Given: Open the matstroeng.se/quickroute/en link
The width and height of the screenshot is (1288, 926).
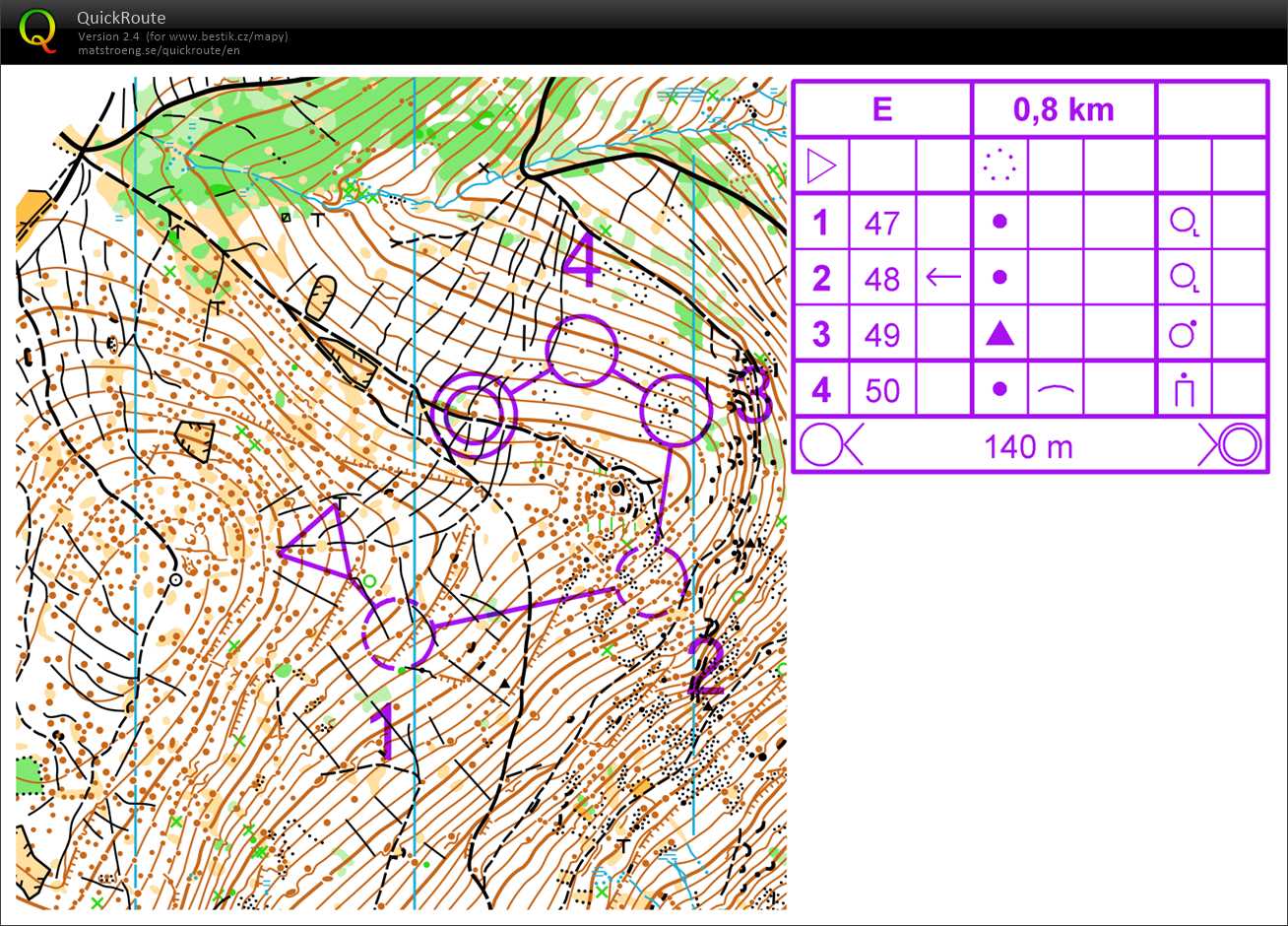Looking at the screenshot, I should [x=159, y=50].
